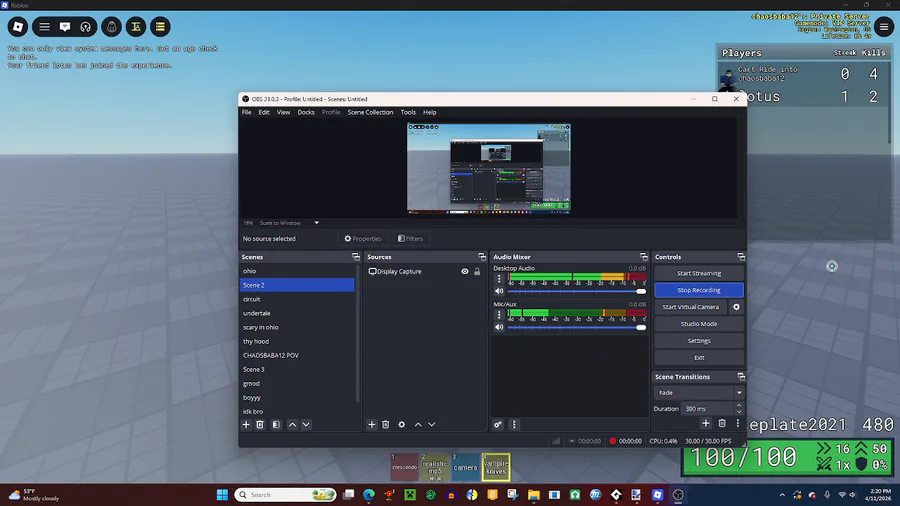The image size is (900, 506).
Task: Adjust Mic/Aux volume slider
Action: point(577,327)
